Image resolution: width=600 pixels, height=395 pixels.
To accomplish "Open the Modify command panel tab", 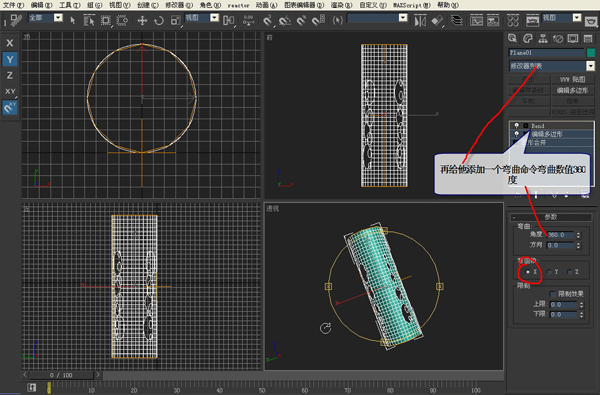I will 528,38.
